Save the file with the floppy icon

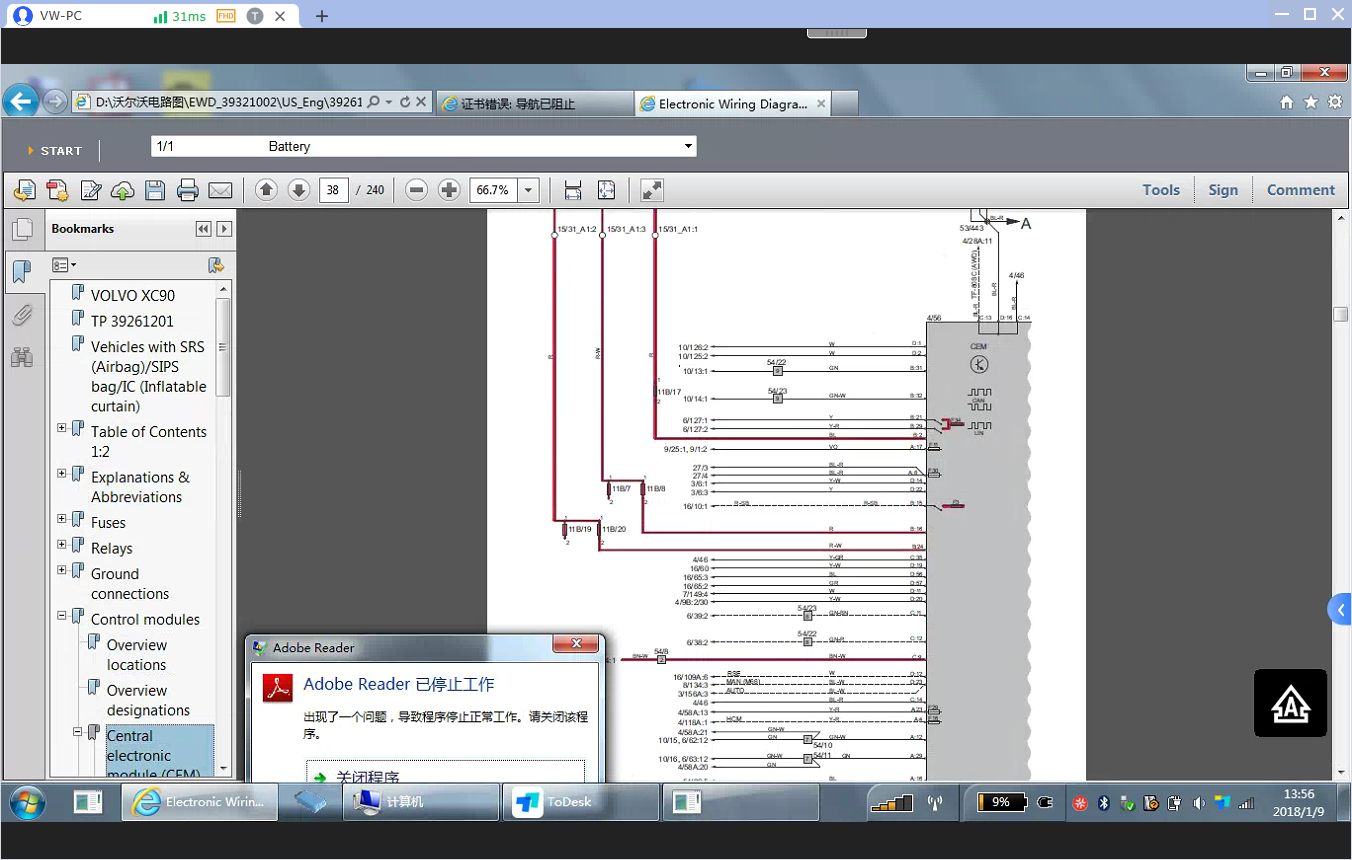click(x=155, y=190)
